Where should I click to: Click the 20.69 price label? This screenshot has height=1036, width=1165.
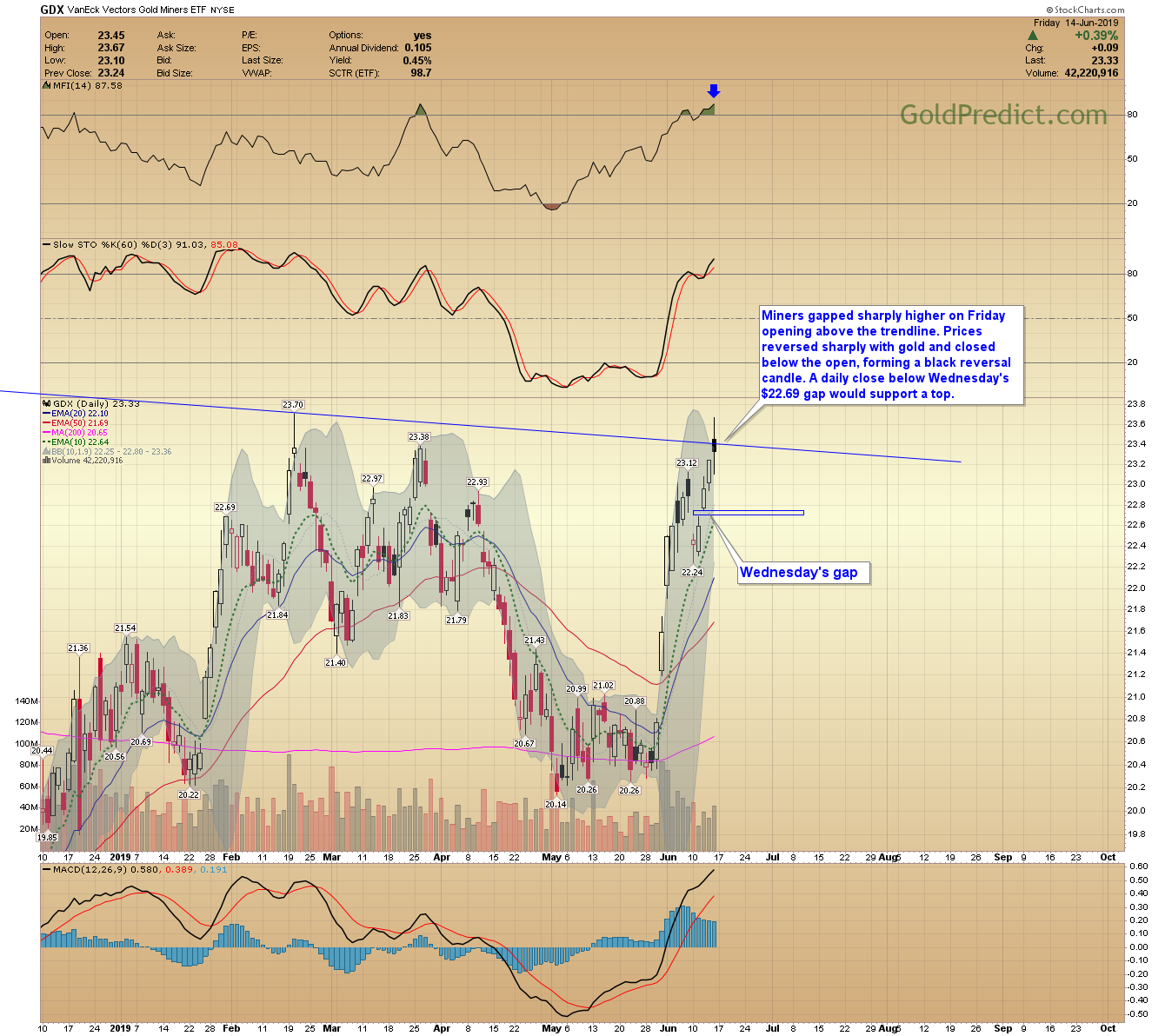click(x=141, y=742)
